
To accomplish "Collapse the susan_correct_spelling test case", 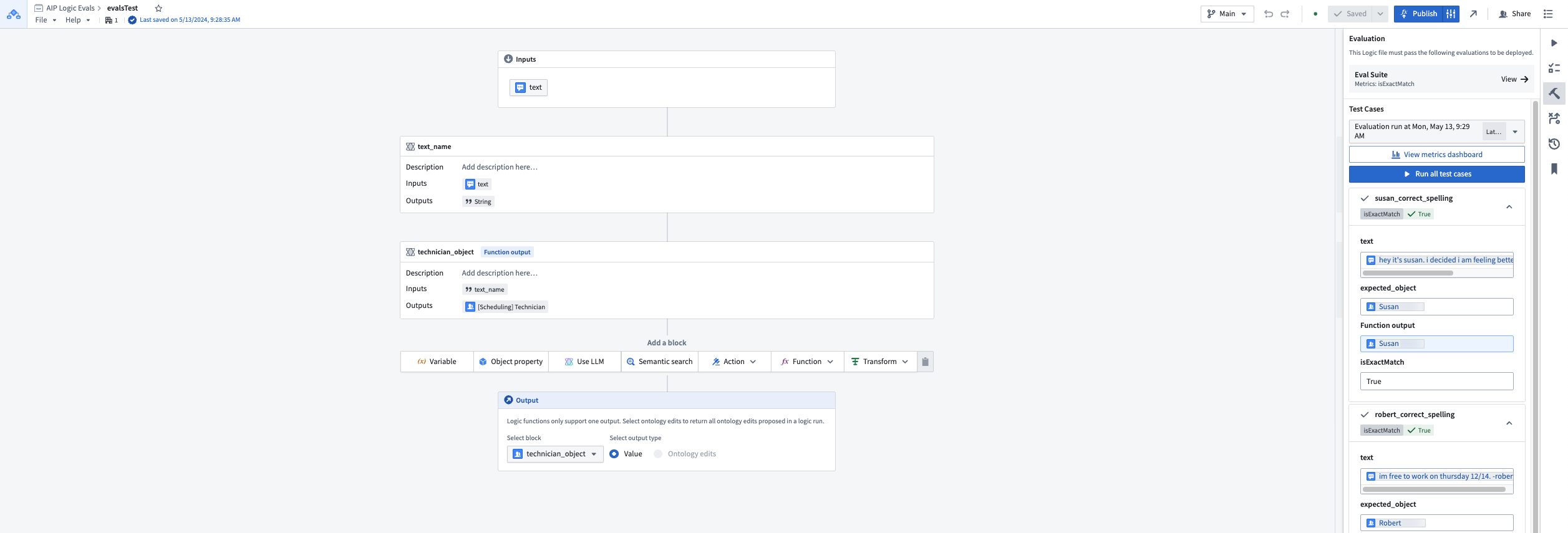I will point(1509,207).
